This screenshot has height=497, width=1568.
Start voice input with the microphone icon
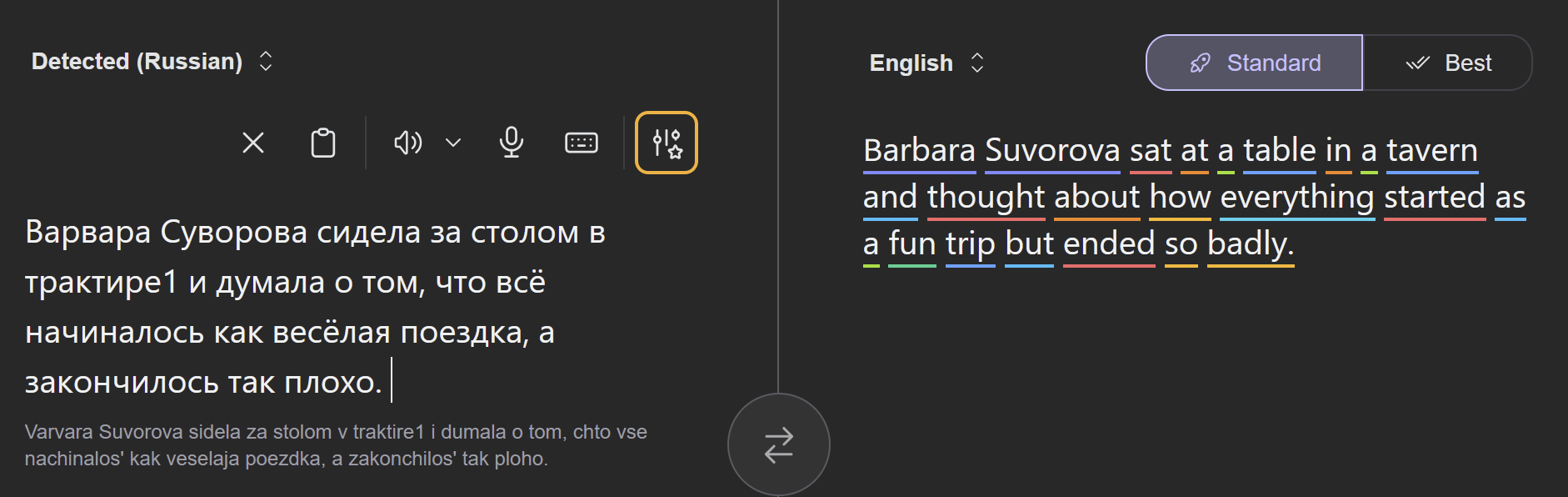[x=512, y=143]
